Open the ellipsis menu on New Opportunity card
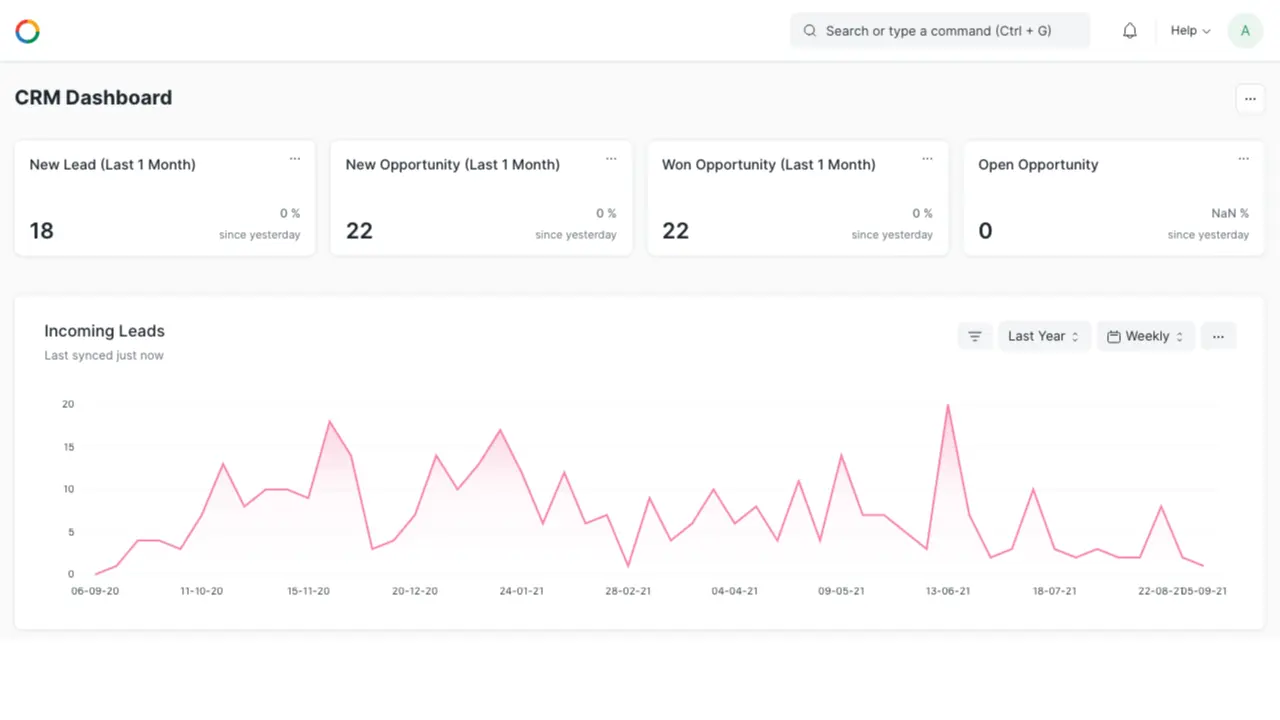 point(611,158)
